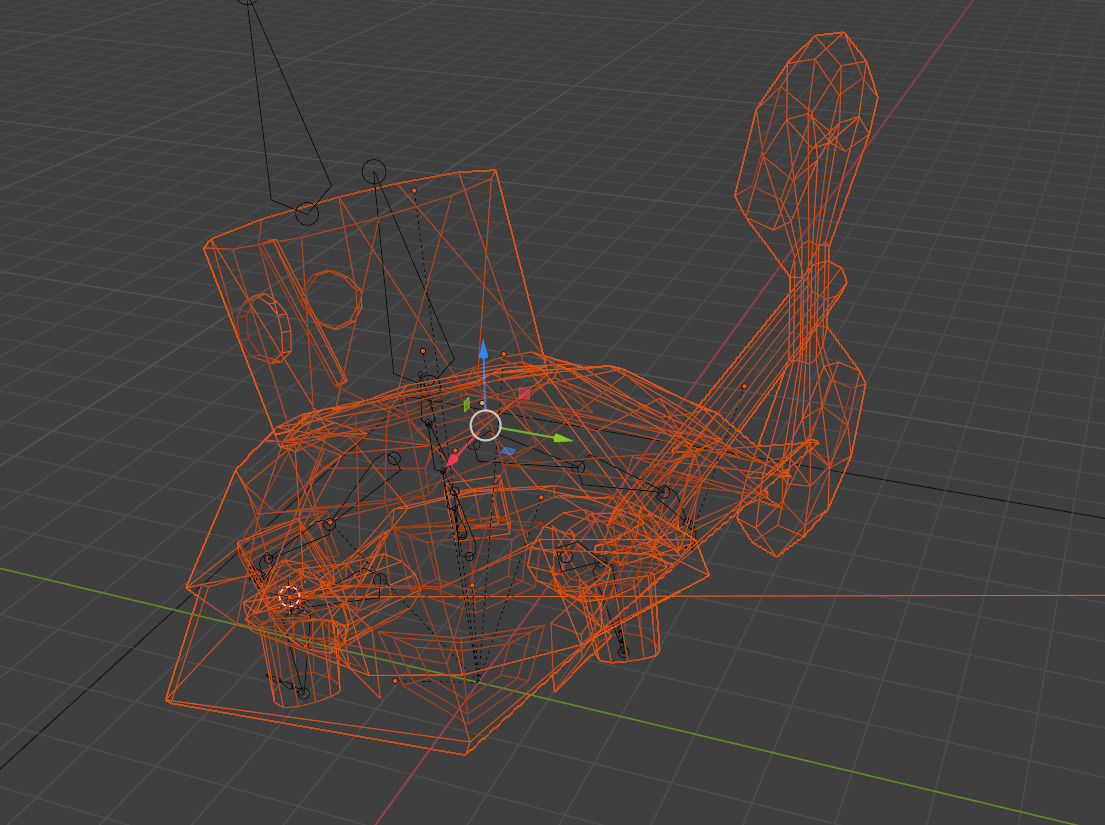Grab the blue Z-axis move arrow
Viewport: 1105px width, 825px height.
(x=483, y=351)
